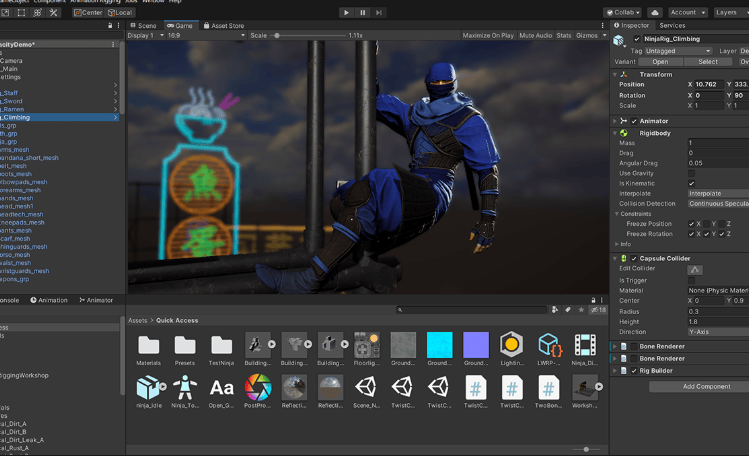Toggle the Stats overlay
The width and height of the screenshot is (749, 456).
point(564,35)
